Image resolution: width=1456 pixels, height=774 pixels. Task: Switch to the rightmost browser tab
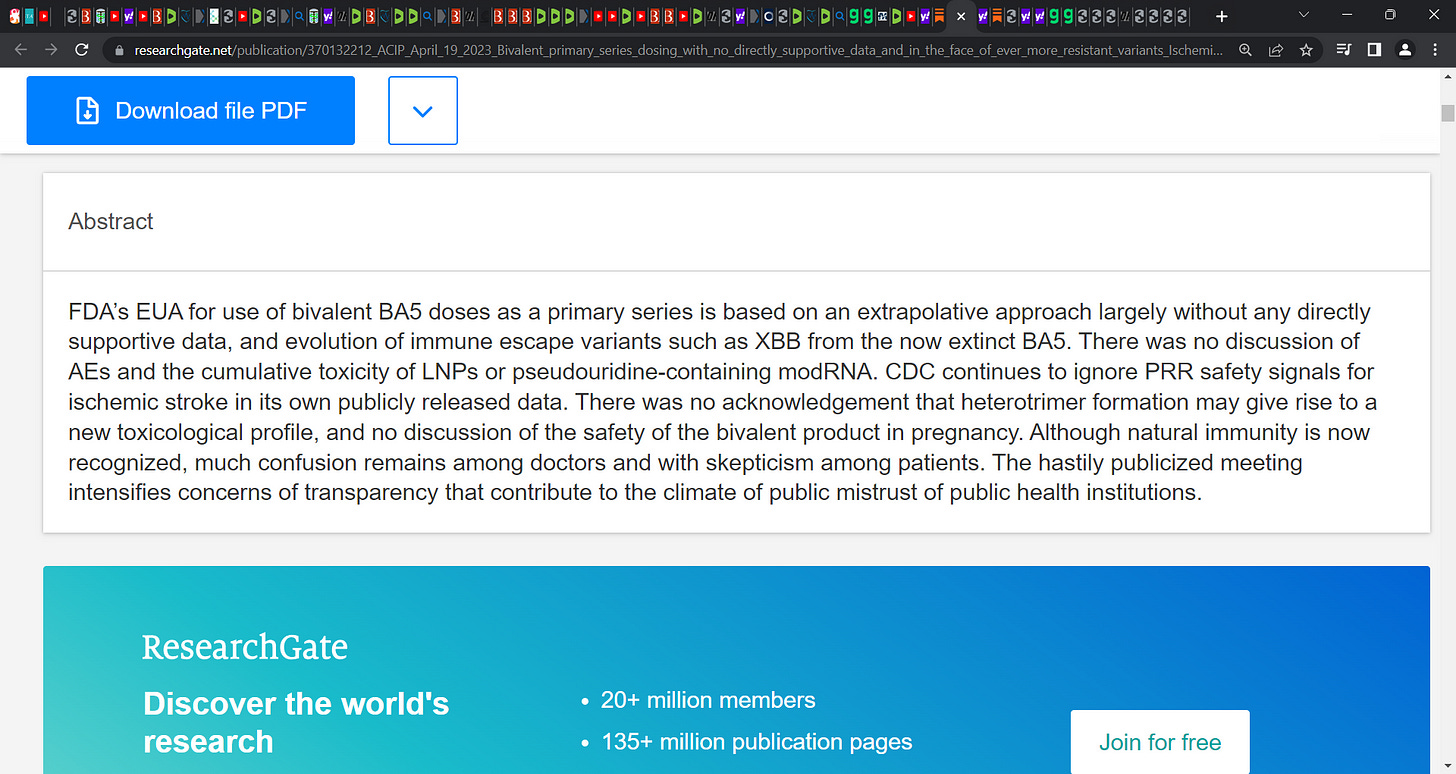pos(1183,16)
